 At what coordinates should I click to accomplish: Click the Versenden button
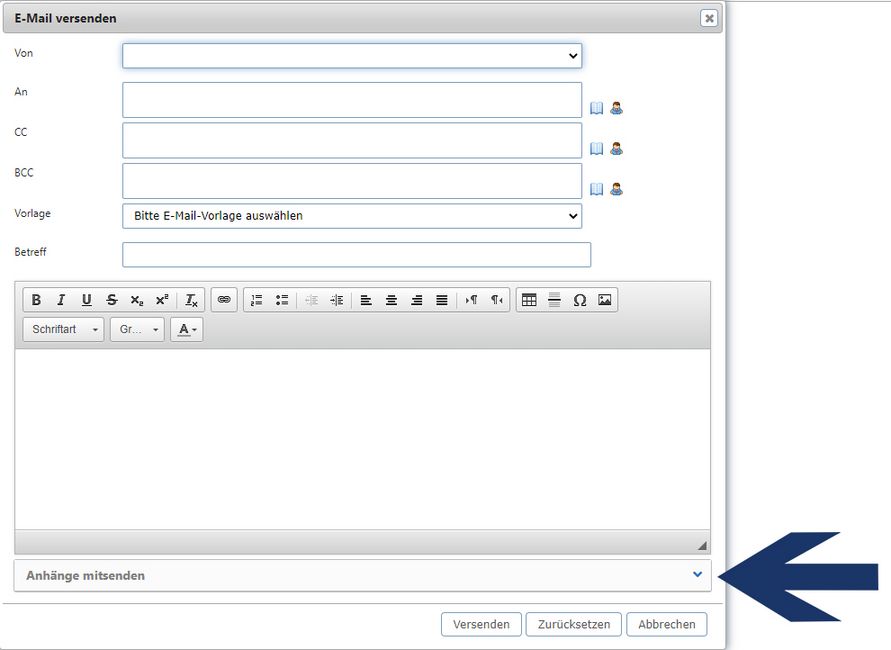(481, 624)
